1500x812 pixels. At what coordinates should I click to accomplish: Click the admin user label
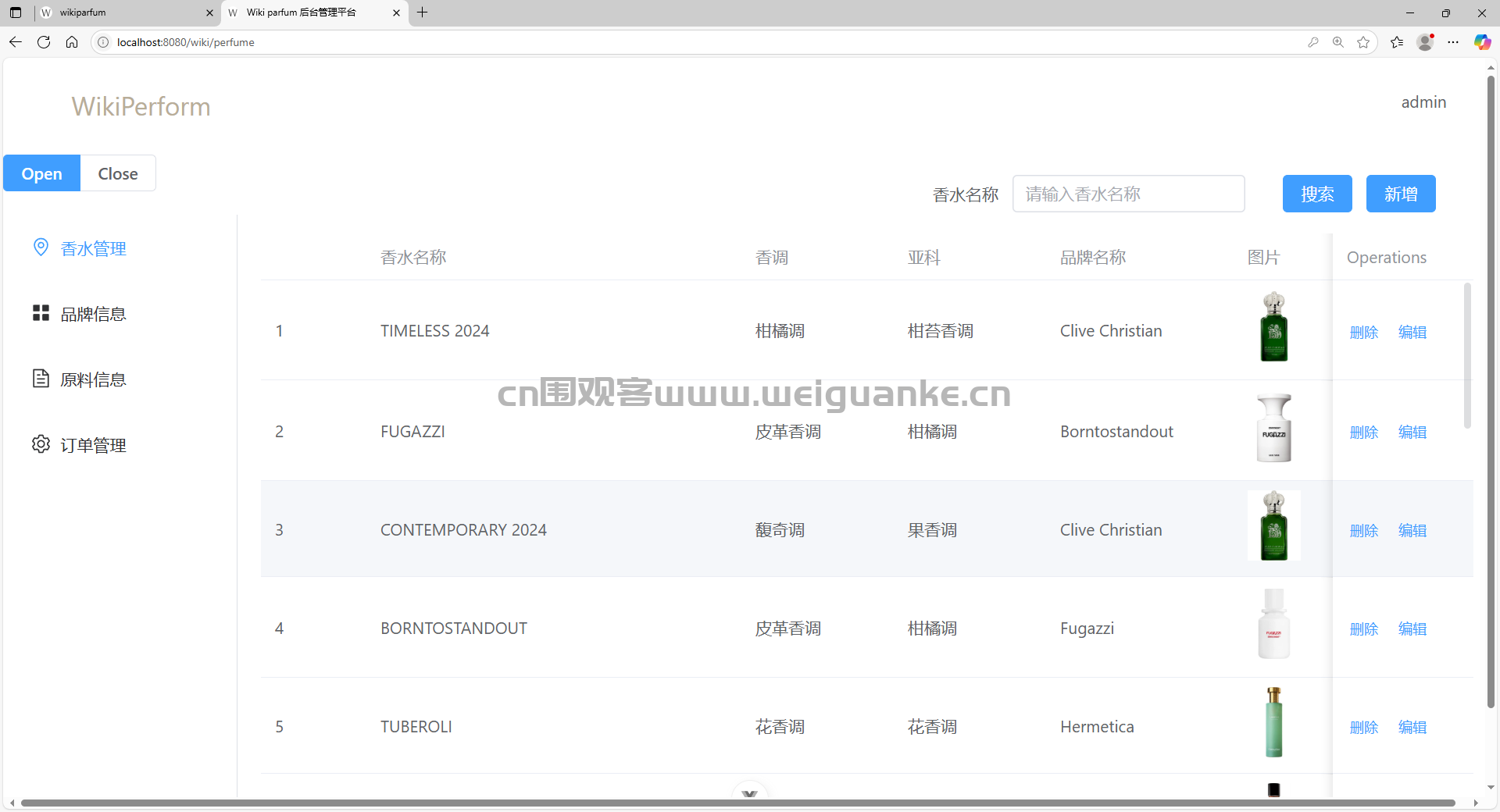pyautogui.click(x=1423, y=102)
